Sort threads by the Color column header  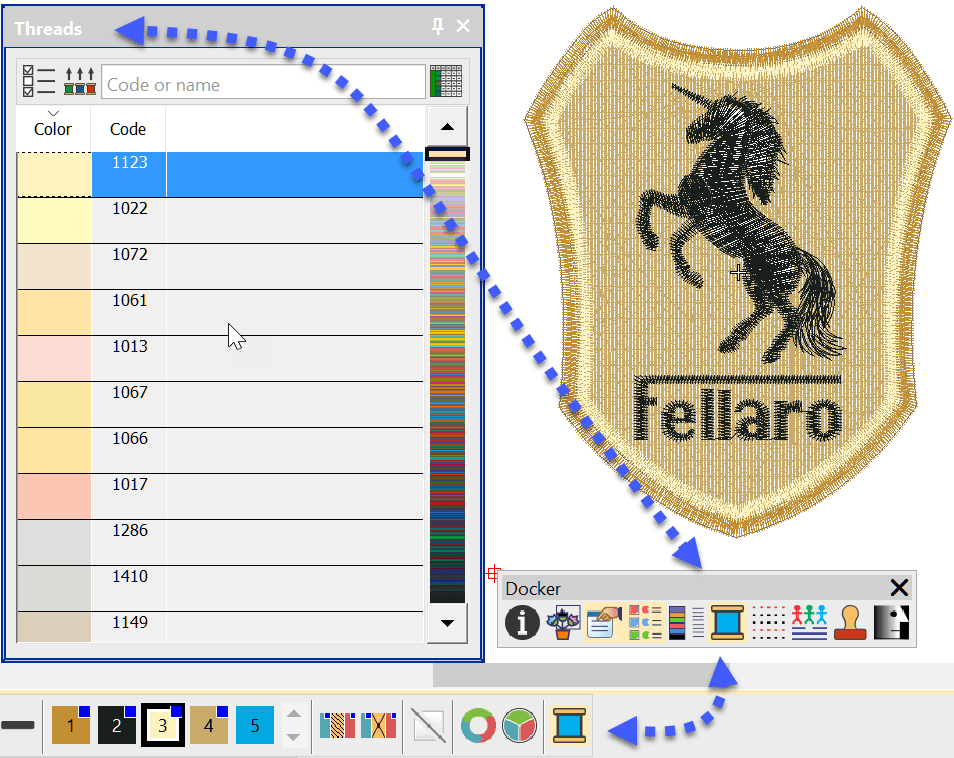coord(53,128)
